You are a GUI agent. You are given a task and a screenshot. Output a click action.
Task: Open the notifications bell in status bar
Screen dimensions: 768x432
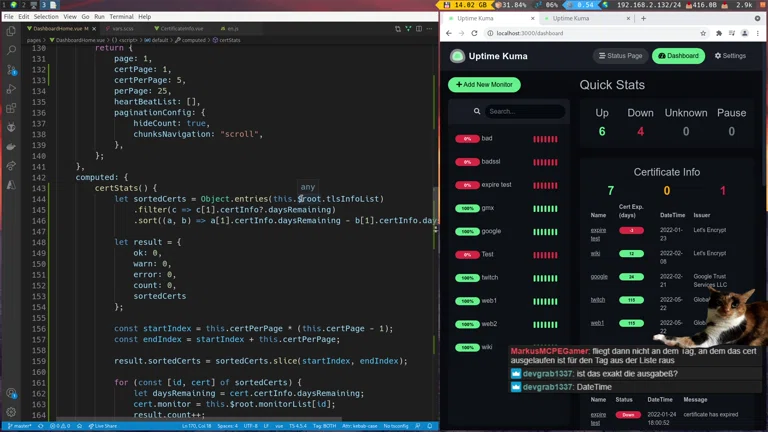(x=430, y=426)
